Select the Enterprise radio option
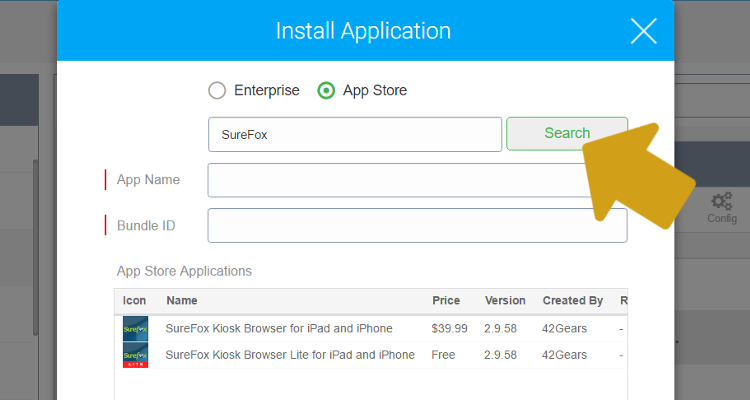The image size is (750, 400). click(217, 90)
